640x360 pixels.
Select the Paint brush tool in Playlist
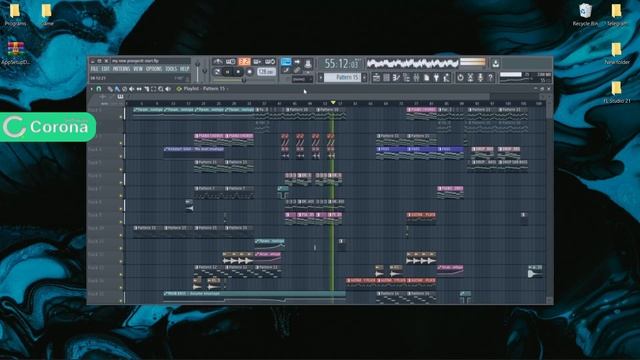pyautogui.click(x=118, y=89)
